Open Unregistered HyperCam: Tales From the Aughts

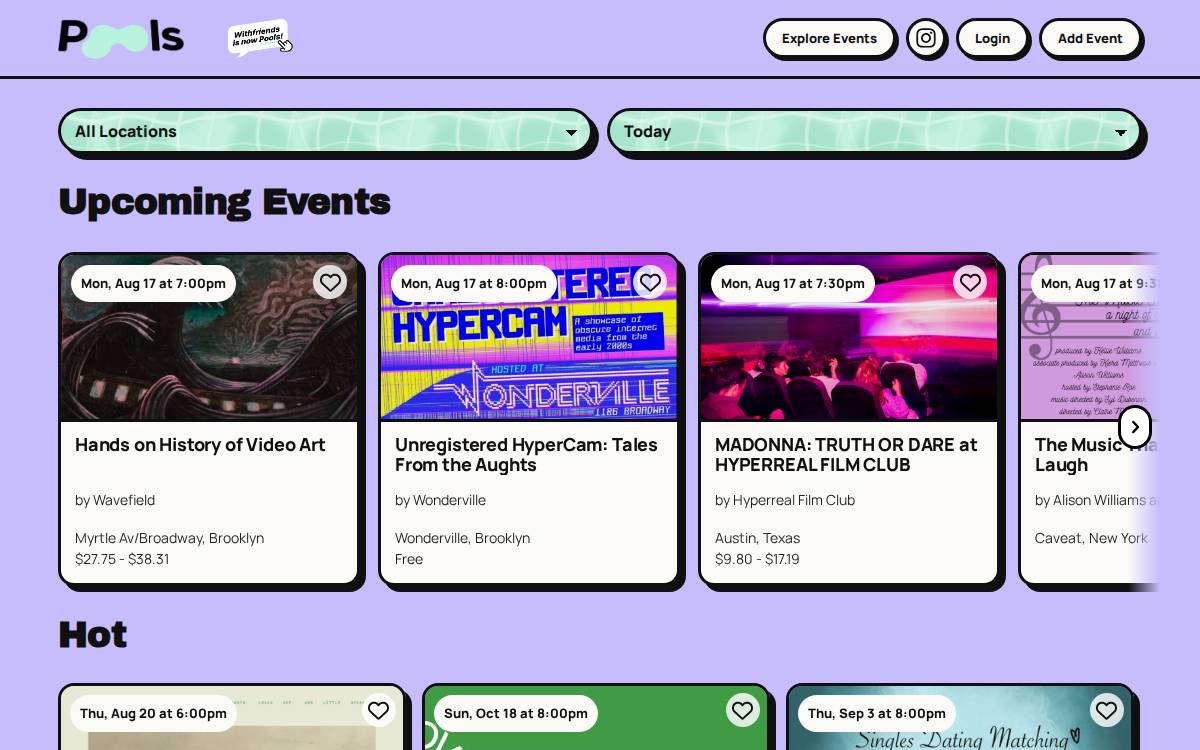[526, 455]
